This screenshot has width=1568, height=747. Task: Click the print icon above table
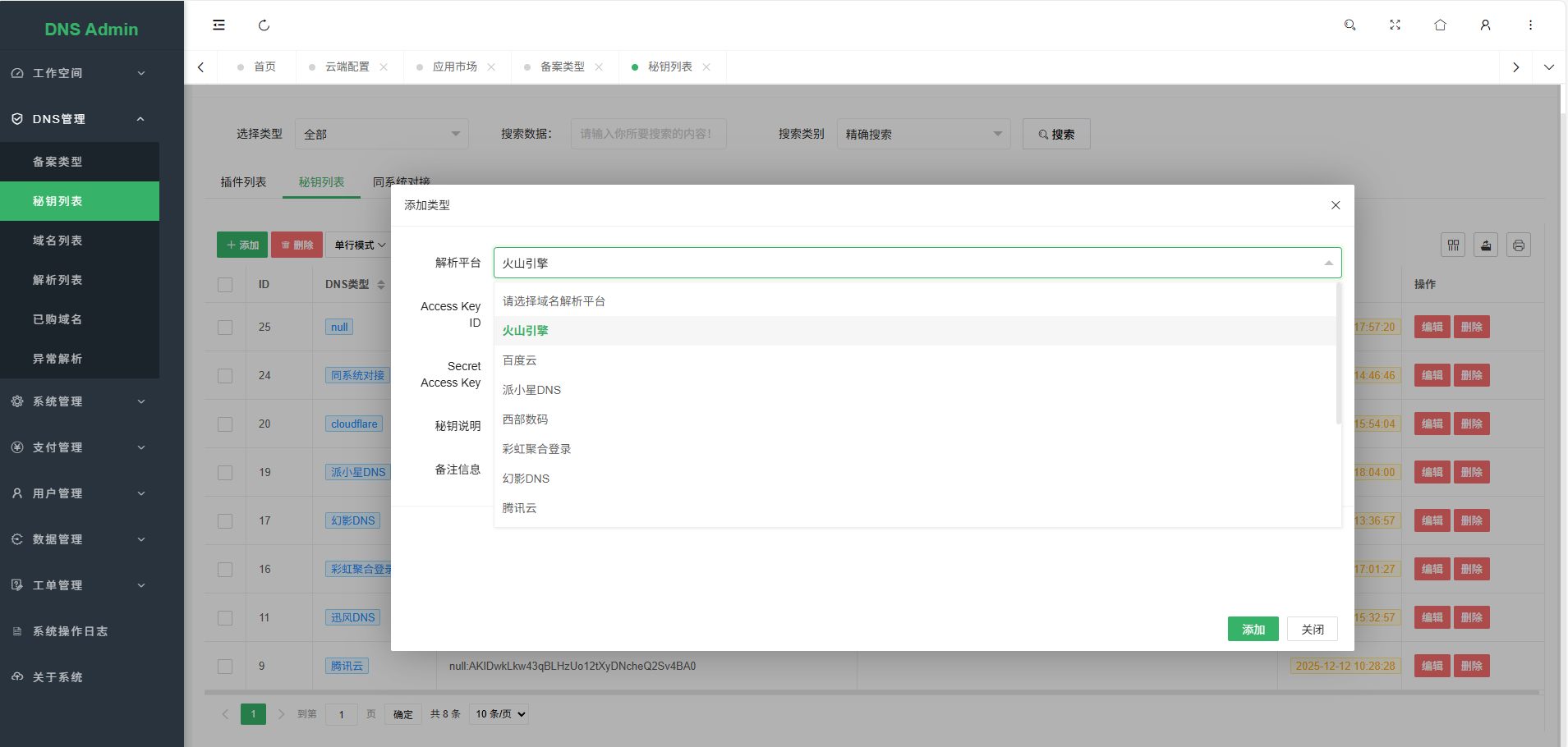1518,245
